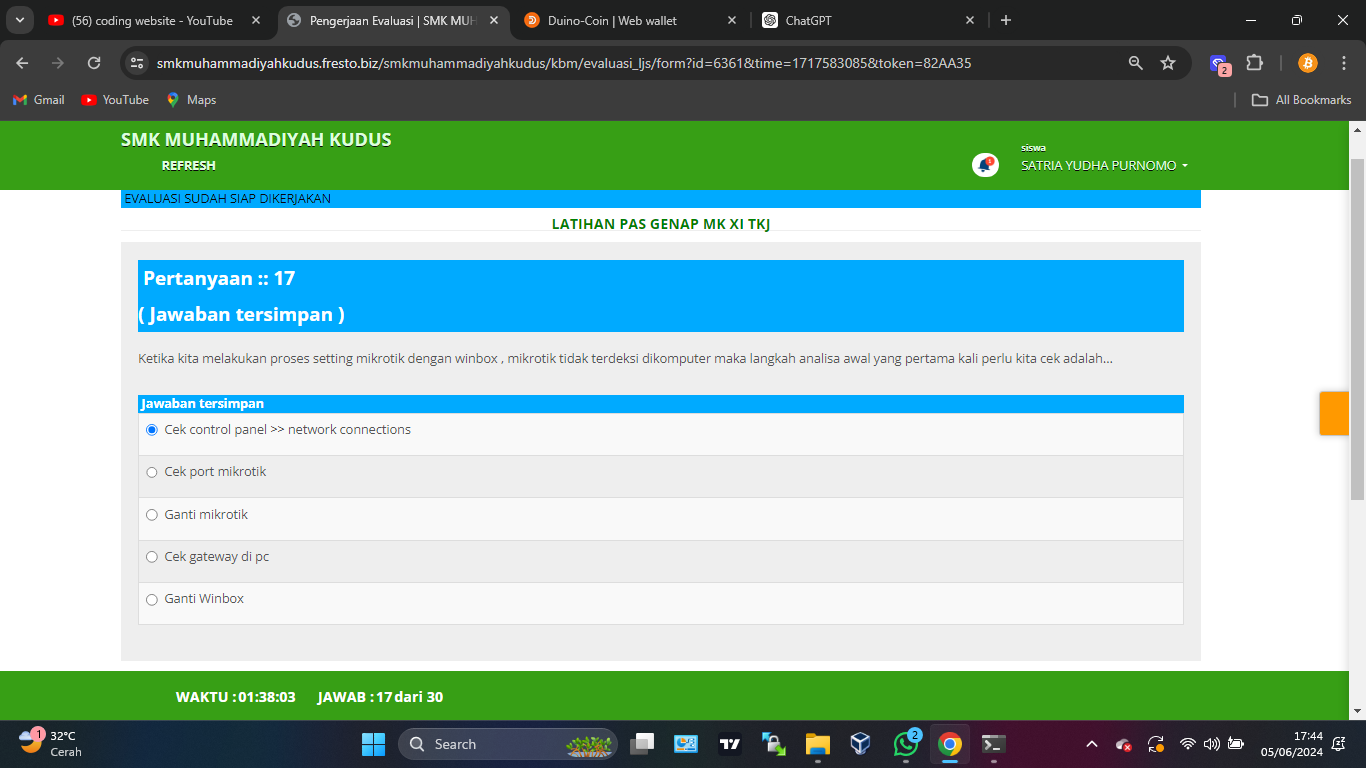1366x768 pixels.
Task: Open the Windows Start menu
Action: pos(373,744)
